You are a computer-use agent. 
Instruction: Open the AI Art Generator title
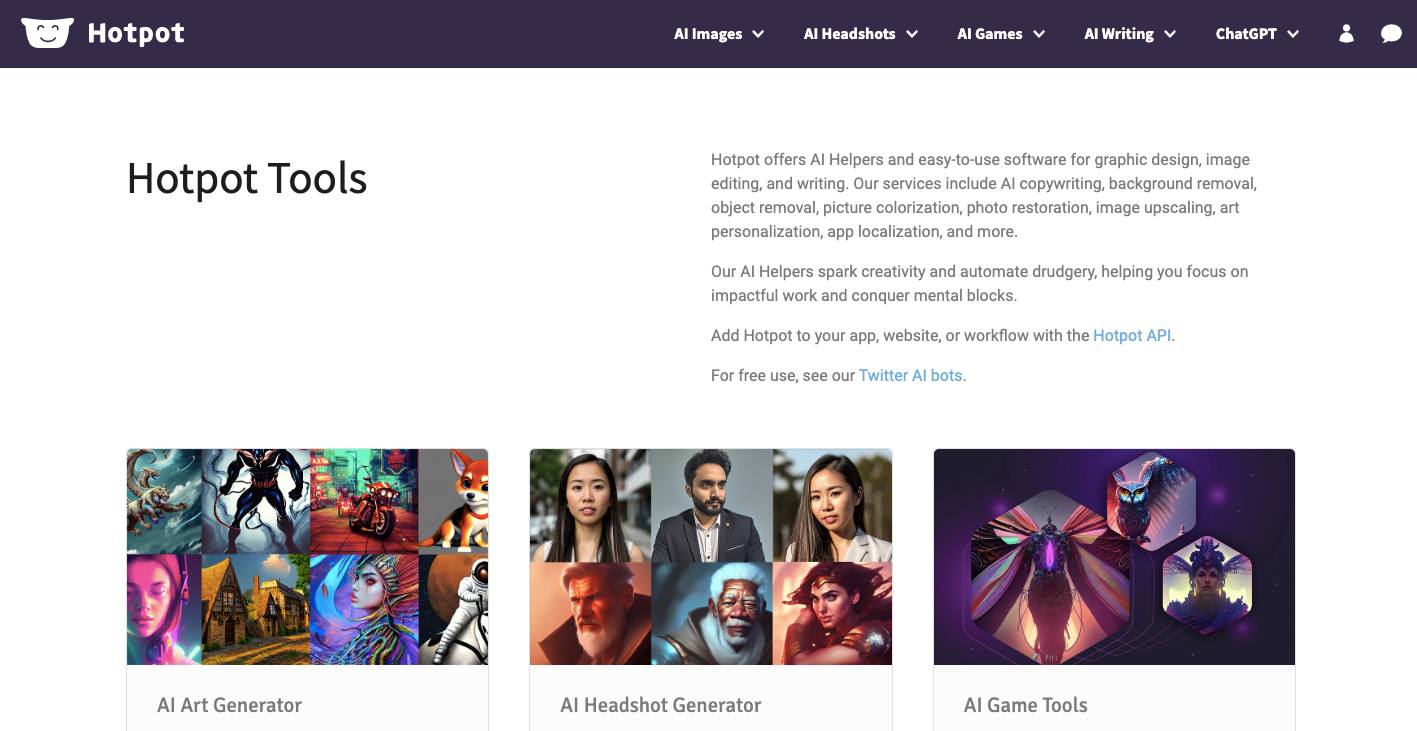pyautogui.click(x=229, y=705)
